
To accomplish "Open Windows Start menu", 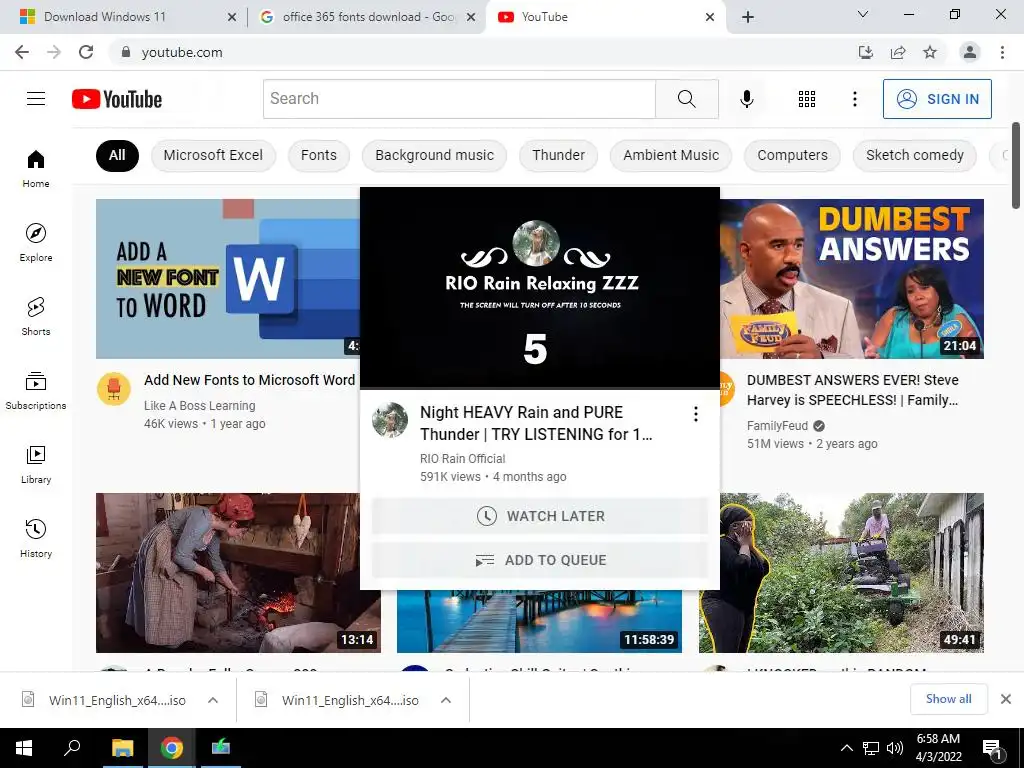I will (x=24, y=748).
